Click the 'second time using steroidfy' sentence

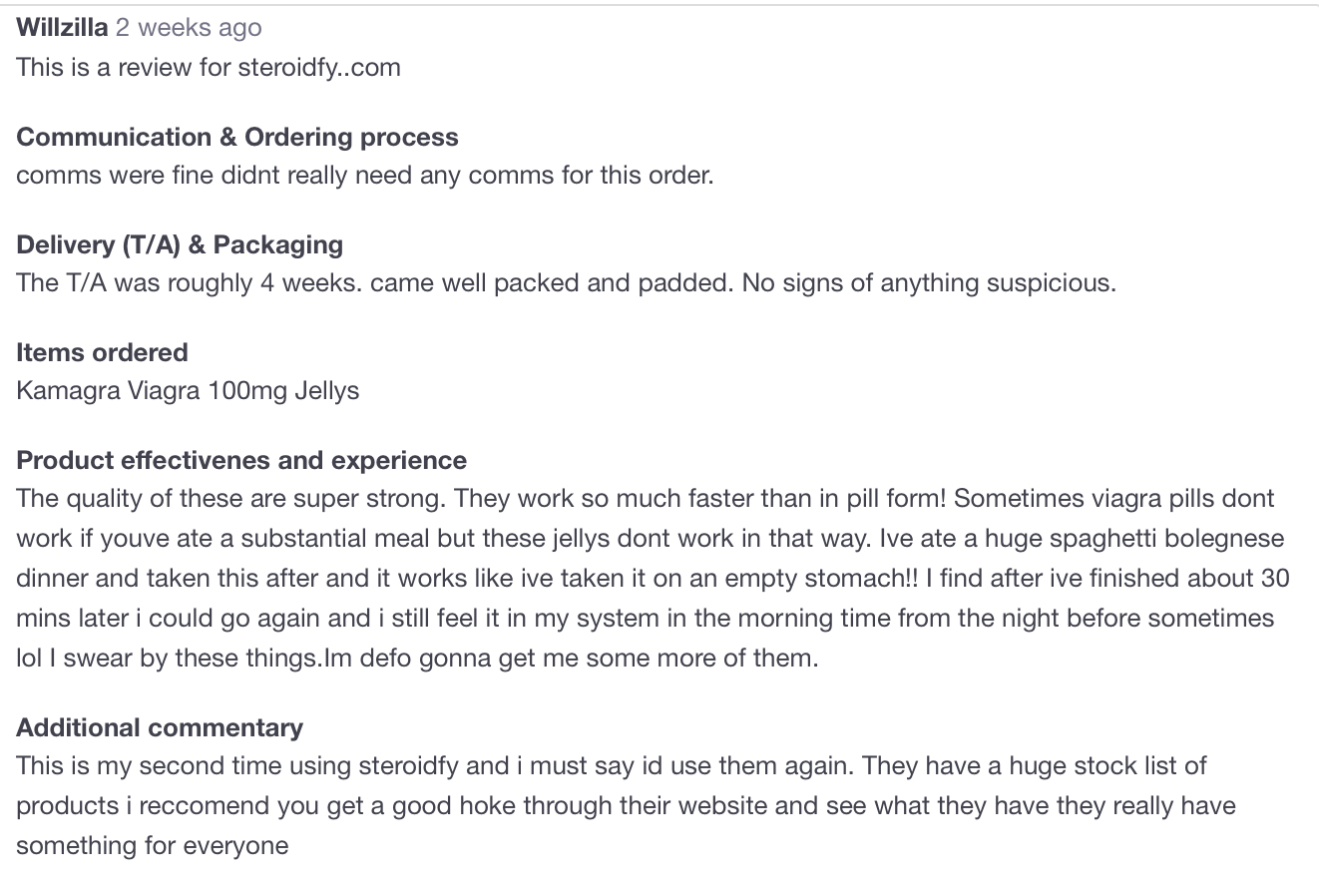297,766
